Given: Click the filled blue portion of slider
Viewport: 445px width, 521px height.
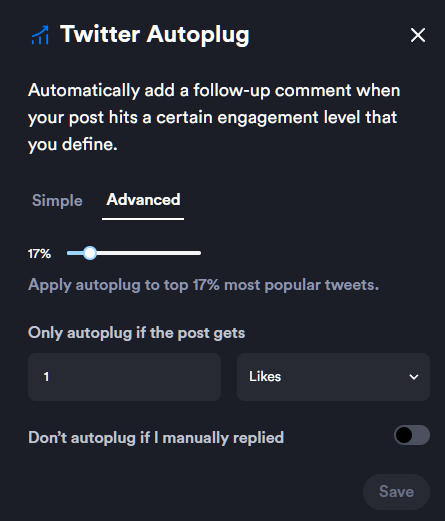Looking at the screenshot, I should click(75, 253).
